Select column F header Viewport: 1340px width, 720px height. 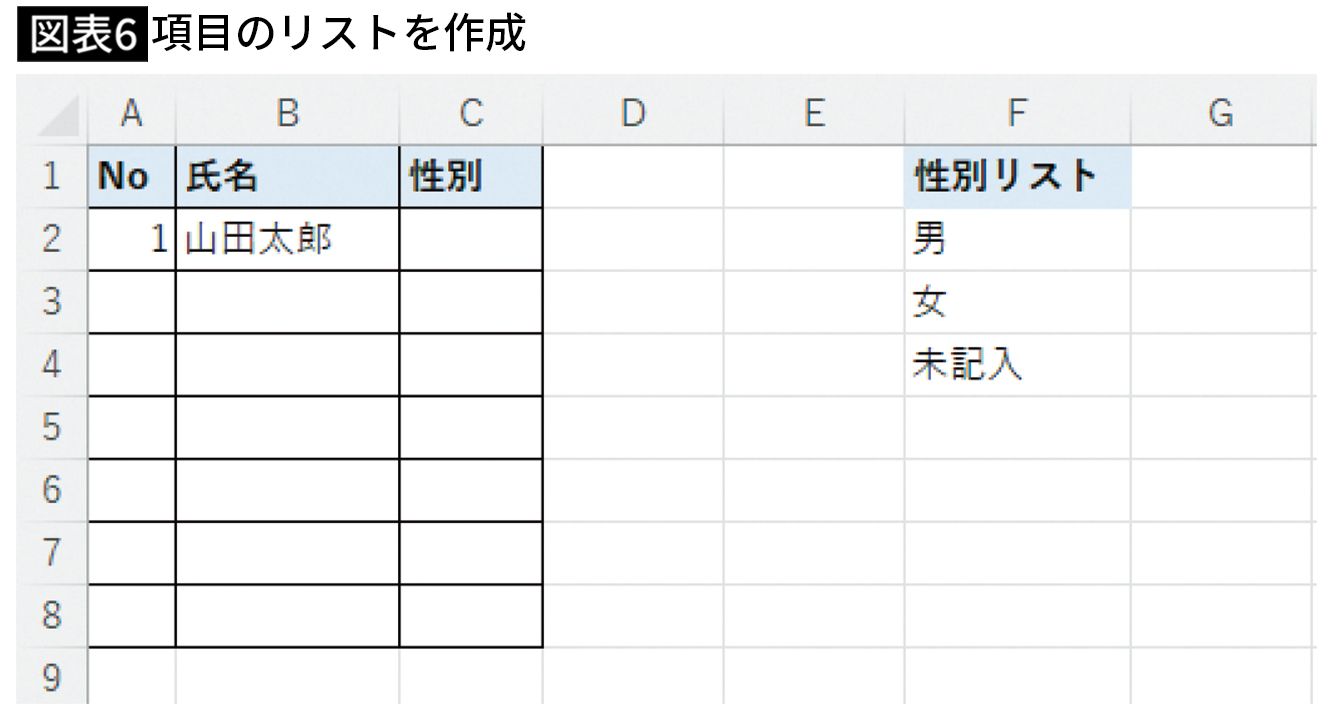pyautogui.click(x=1017, y=115)
